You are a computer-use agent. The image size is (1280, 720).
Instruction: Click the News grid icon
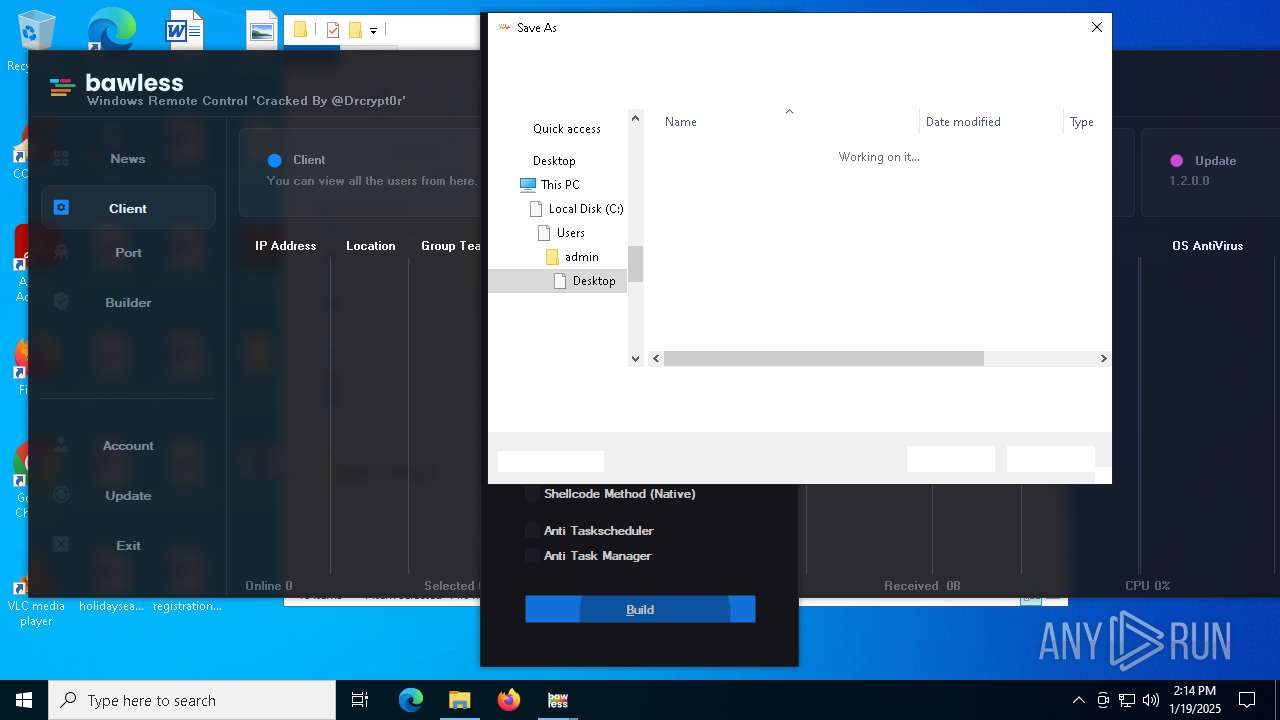click(x=61, y=158)
